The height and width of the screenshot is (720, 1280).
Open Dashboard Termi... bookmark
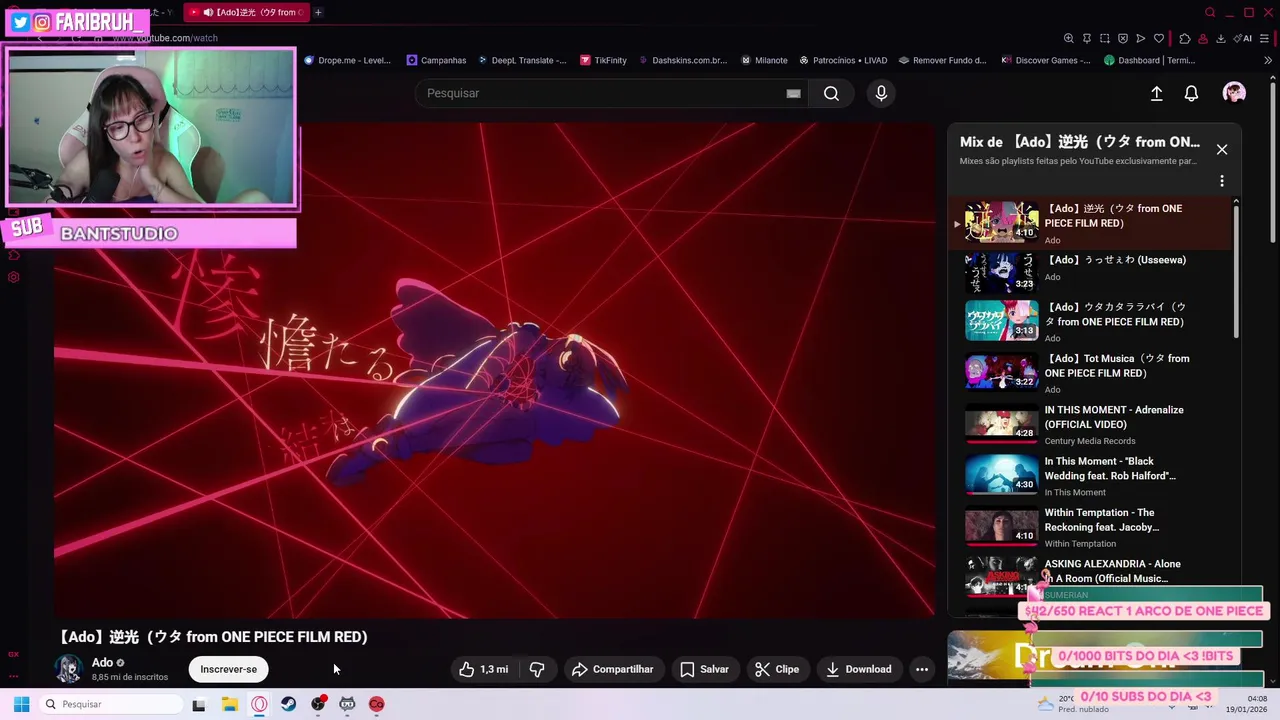(x=1149, y=60)
